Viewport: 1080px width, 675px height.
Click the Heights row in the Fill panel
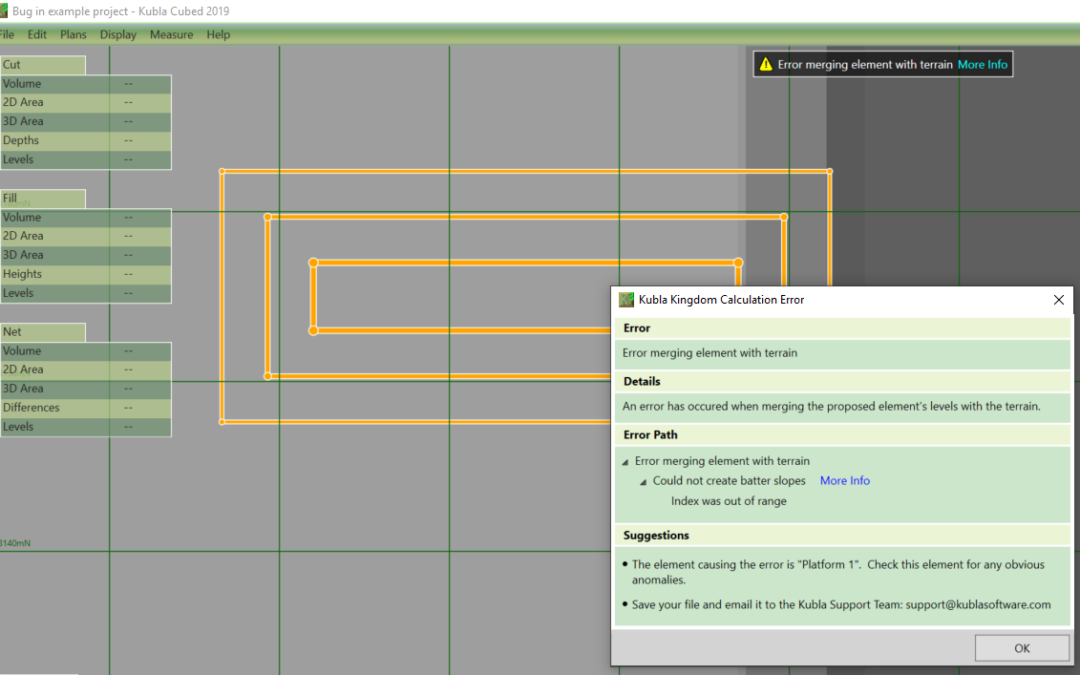85,274
